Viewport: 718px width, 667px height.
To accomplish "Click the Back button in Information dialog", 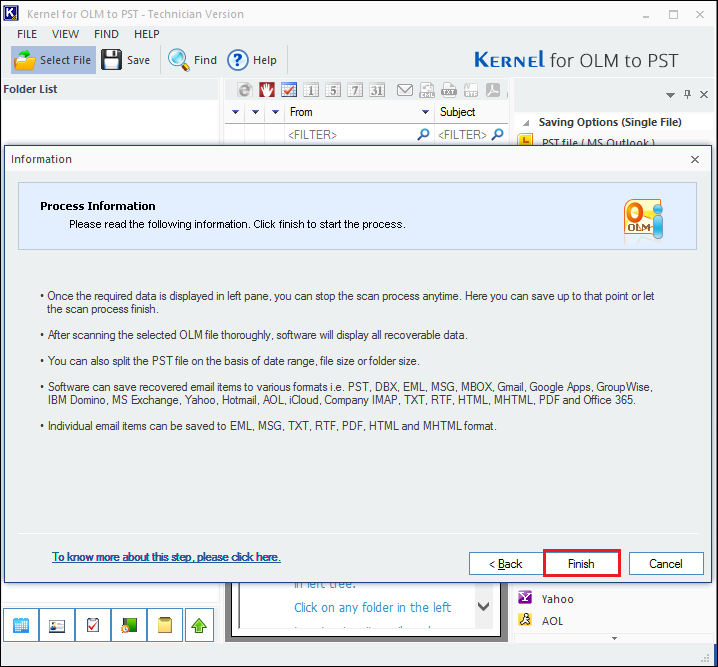I will (x=506, y=564).
